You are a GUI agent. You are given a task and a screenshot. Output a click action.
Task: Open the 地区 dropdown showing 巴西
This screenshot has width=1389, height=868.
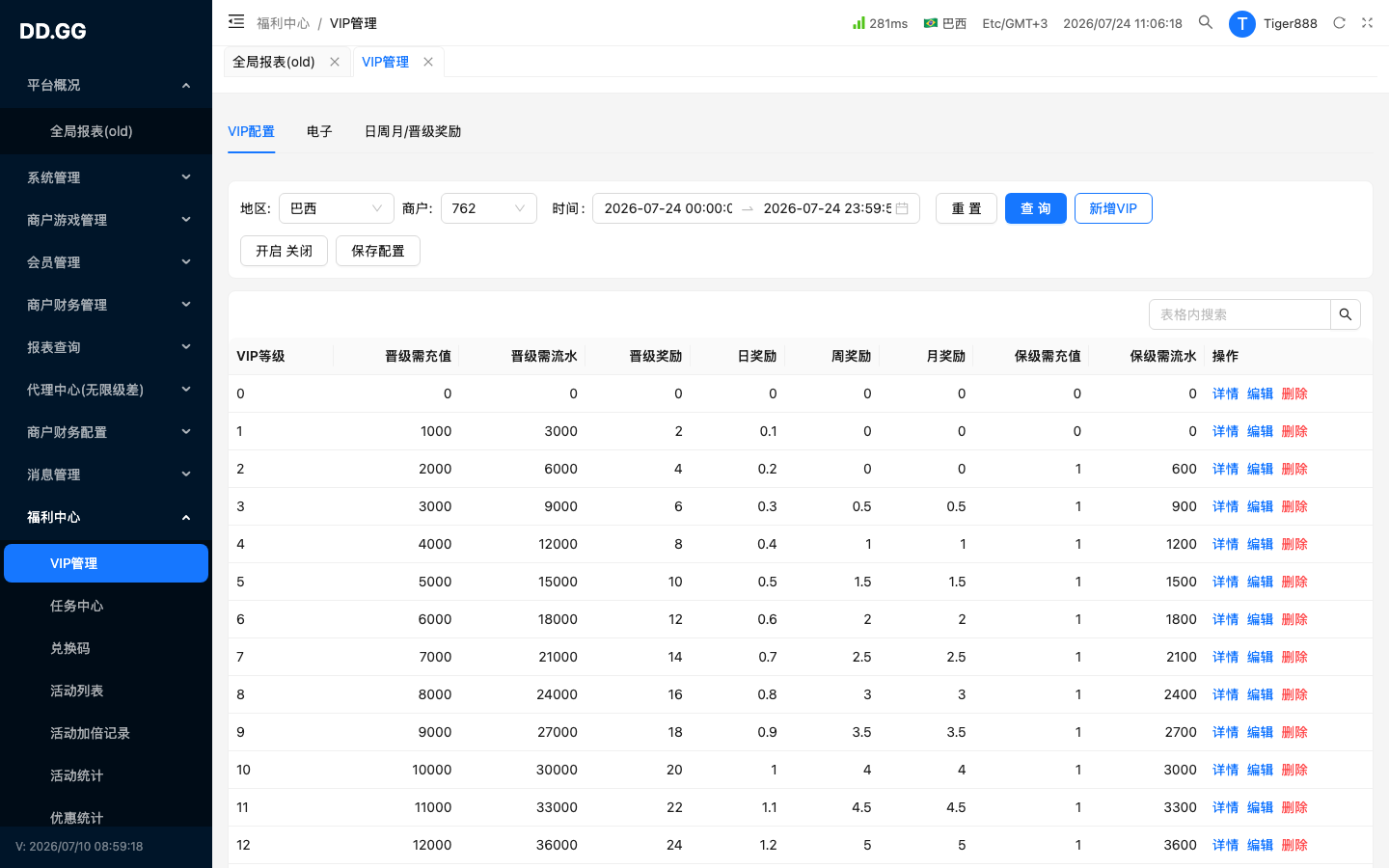pos(337,208)
